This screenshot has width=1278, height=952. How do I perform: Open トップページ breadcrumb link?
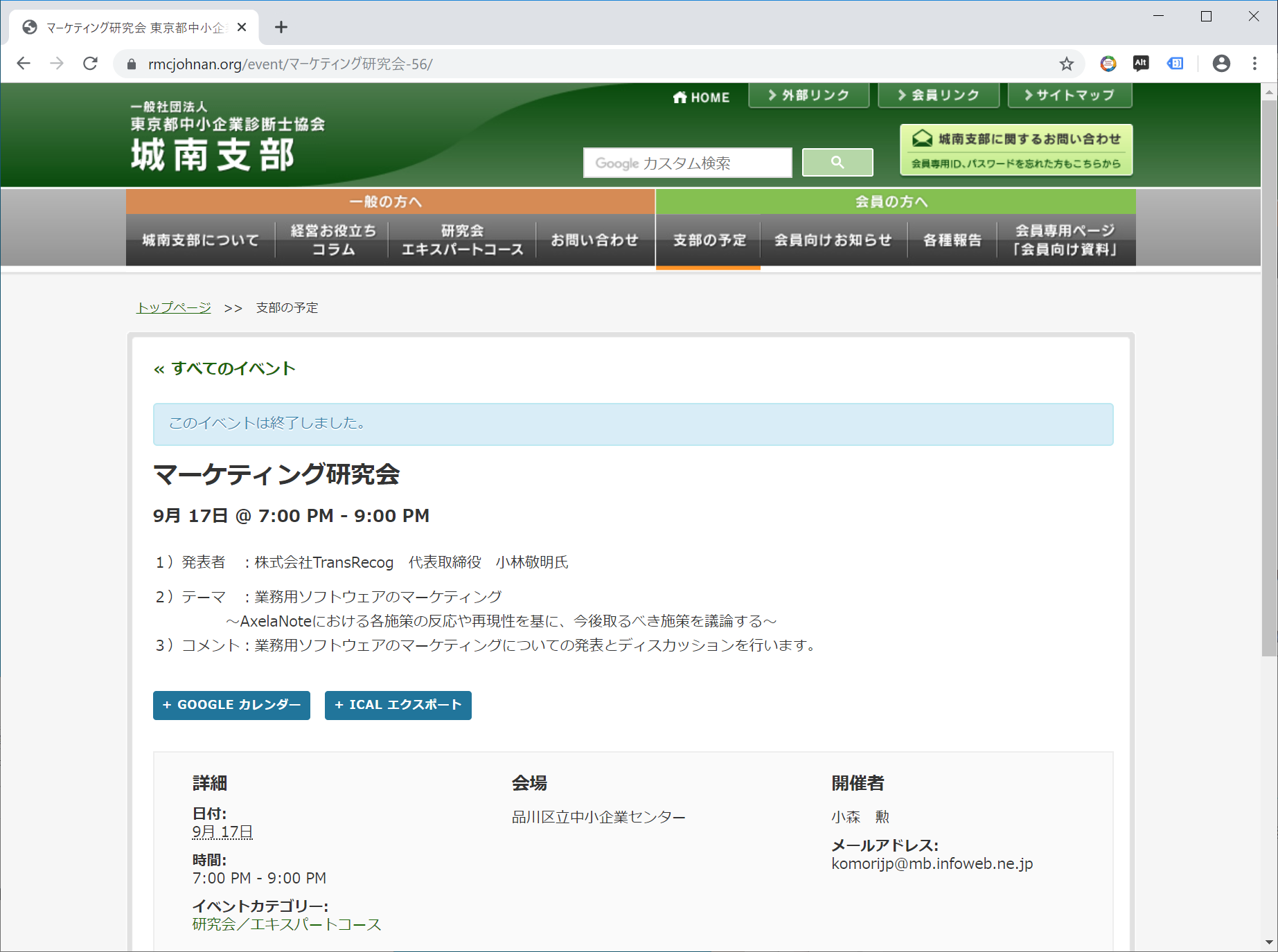click(x=174, y=307)
